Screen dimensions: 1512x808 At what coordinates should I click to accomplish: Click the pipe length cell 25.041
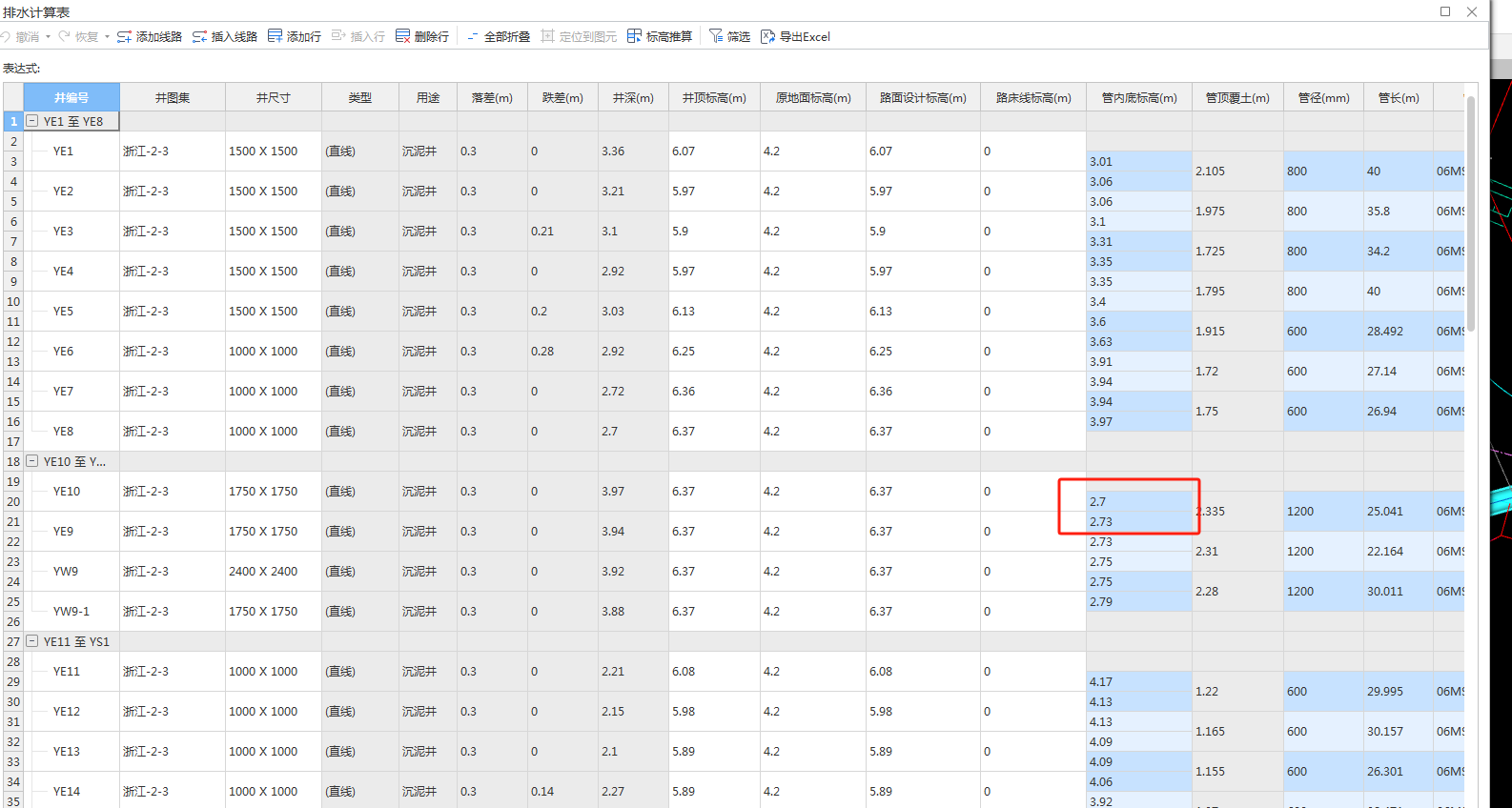1399,511
